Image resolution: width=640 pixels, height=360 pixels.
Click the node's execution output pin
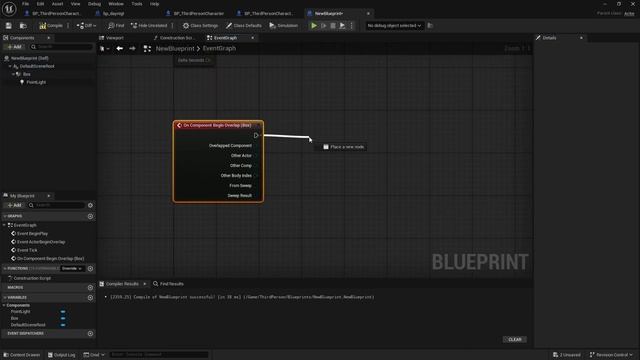pos(256,136)
